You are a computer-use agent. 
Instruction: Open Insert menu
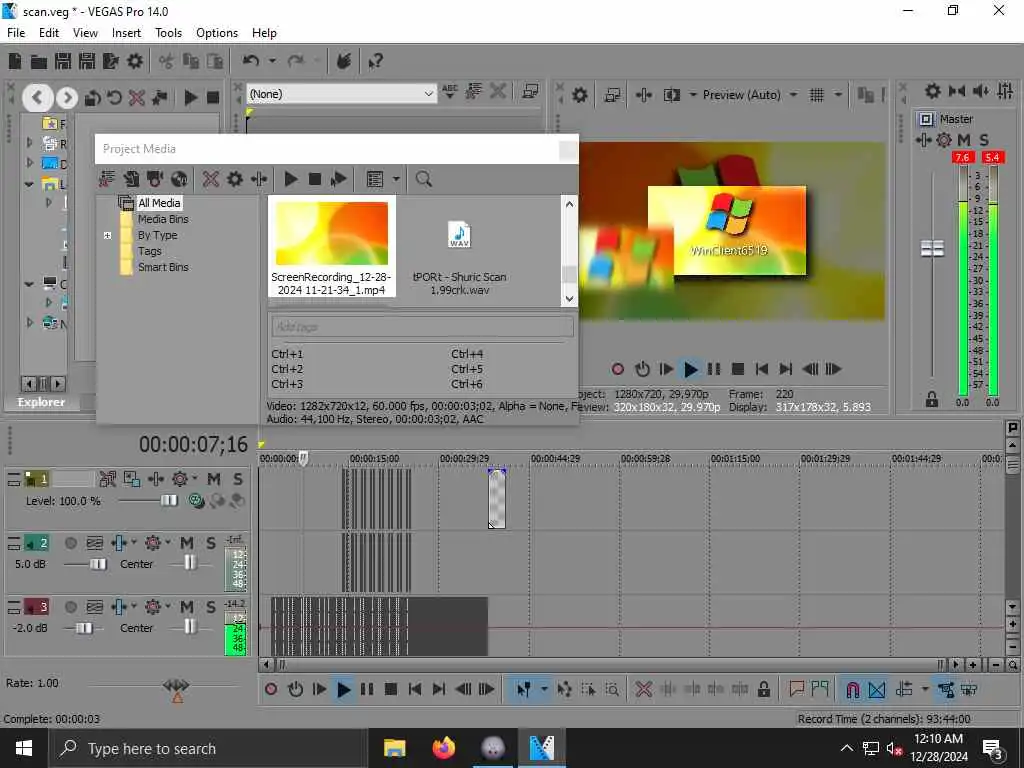point(126,33)
